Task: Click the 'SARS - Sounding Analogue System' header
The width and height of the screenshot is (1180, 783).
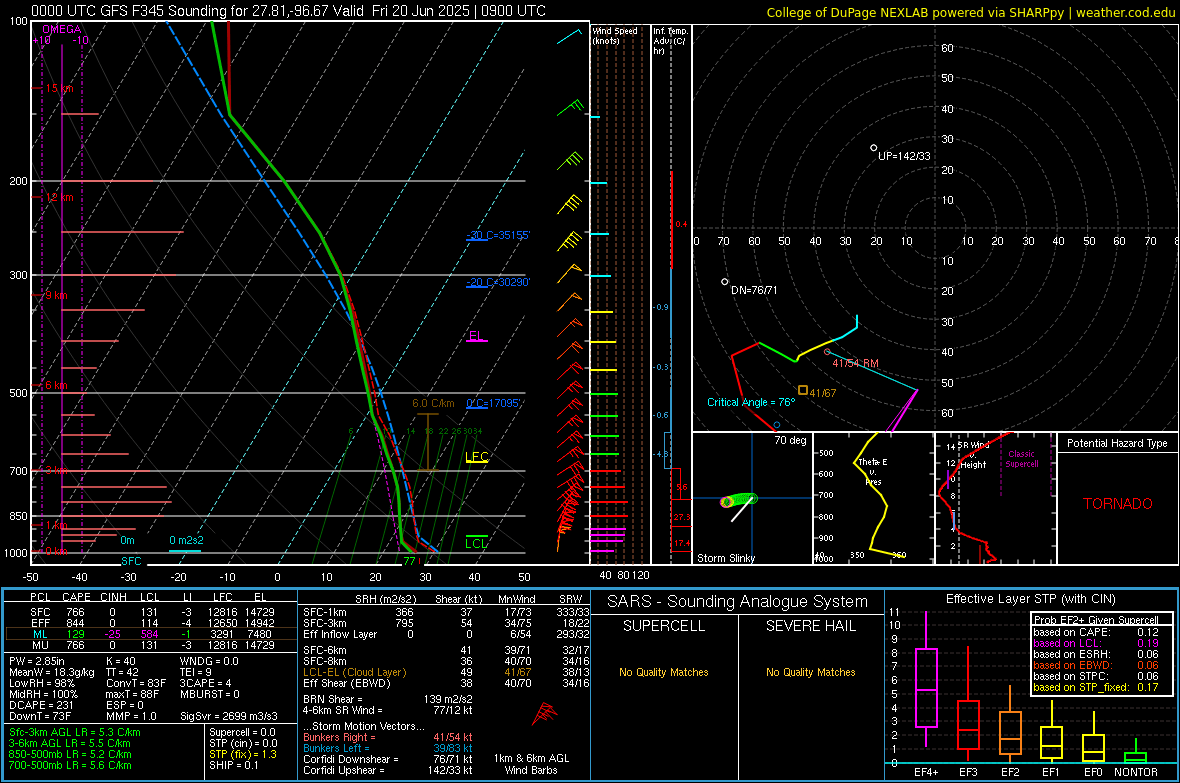Action: click(x=738, y=602)
